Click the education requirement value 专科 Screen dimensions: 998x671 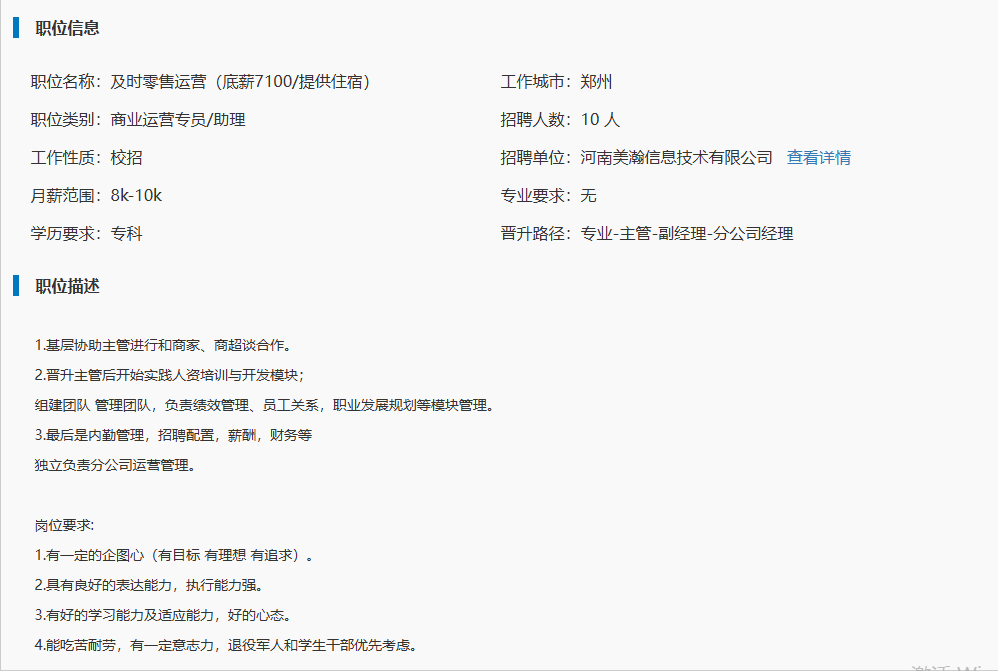pos(127,234)
